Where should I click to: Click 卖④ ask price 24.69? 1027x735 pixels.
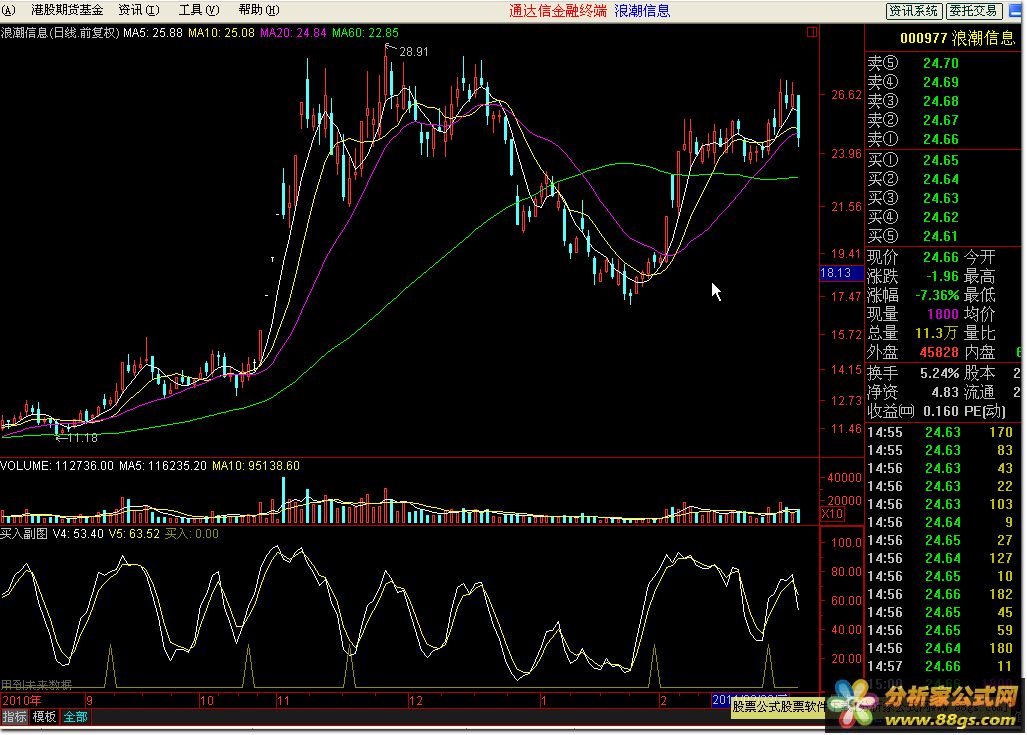941,83
